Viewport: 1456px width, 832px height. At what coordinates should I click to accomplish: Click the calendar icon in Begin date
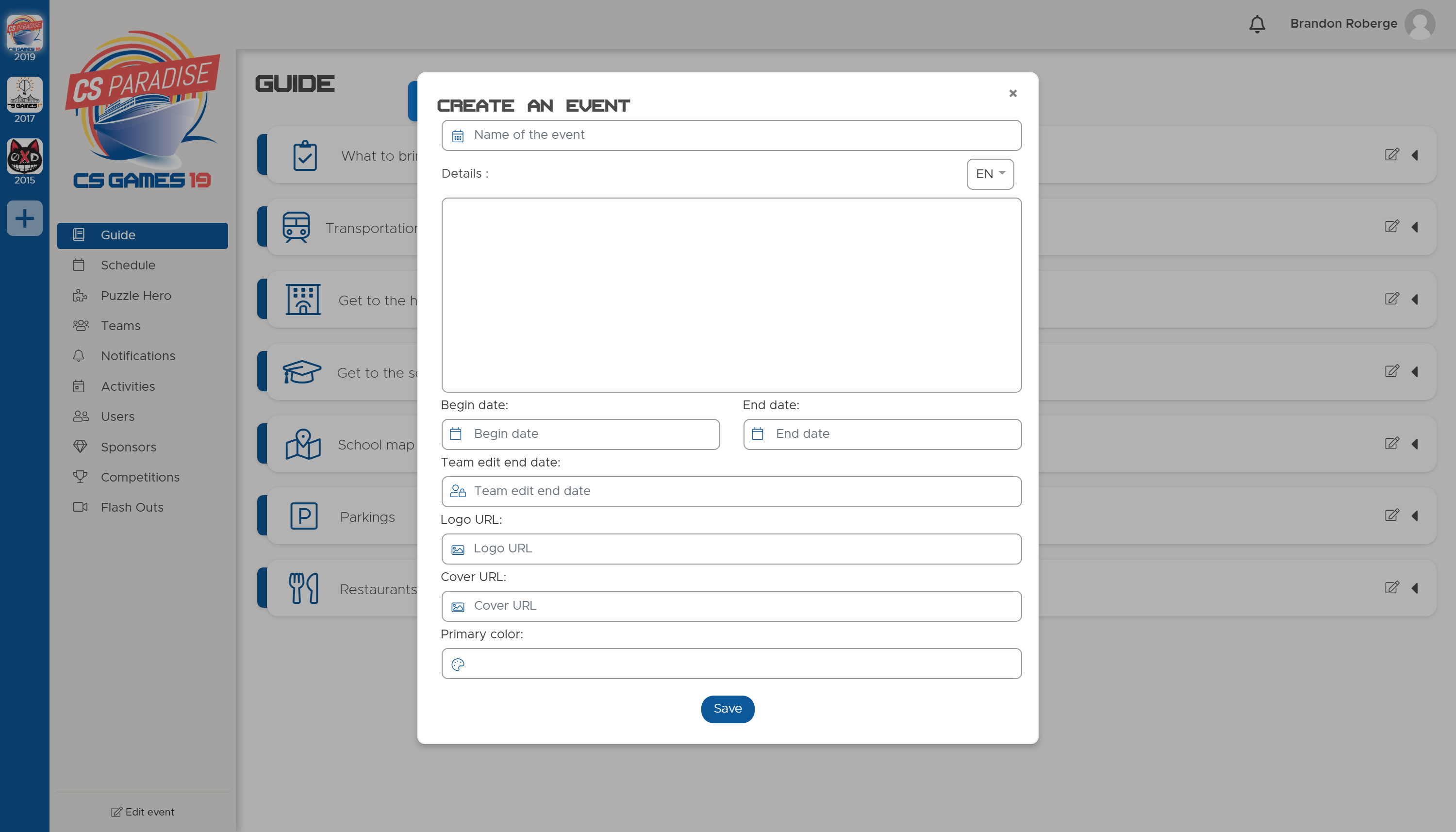click(x=456, y=434)
